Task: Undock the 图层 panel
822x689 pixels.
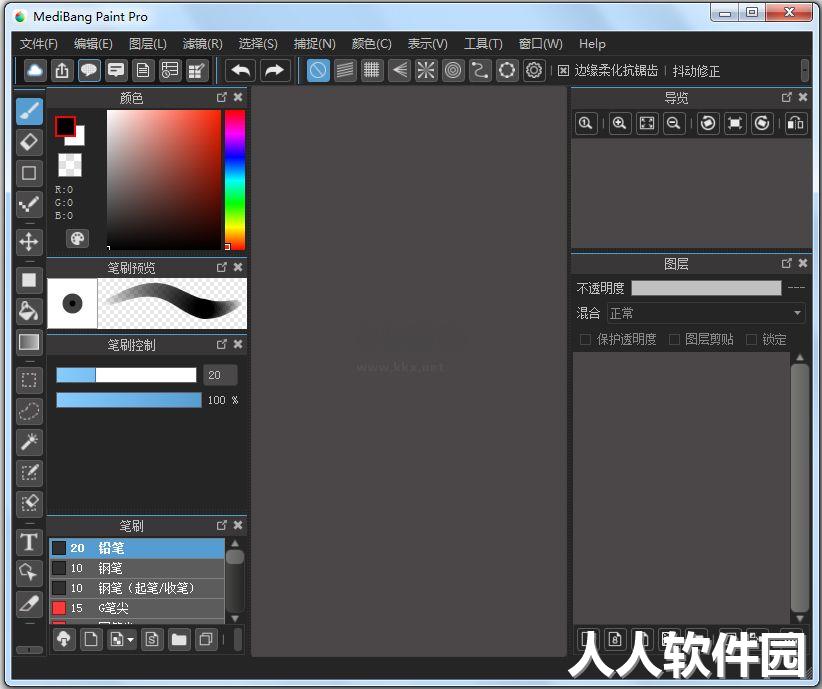Action: [x=786, y=263]
